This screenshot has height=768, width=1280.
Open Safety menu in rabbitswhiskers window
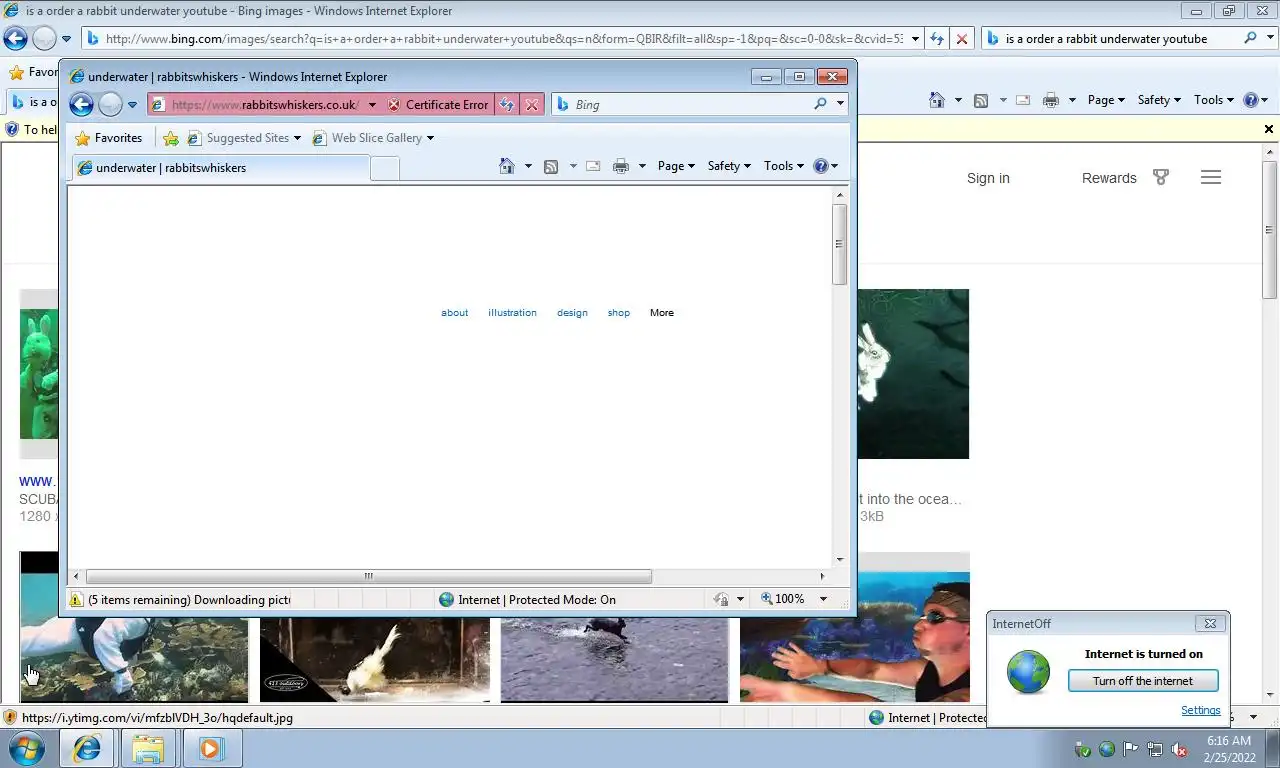729,166
